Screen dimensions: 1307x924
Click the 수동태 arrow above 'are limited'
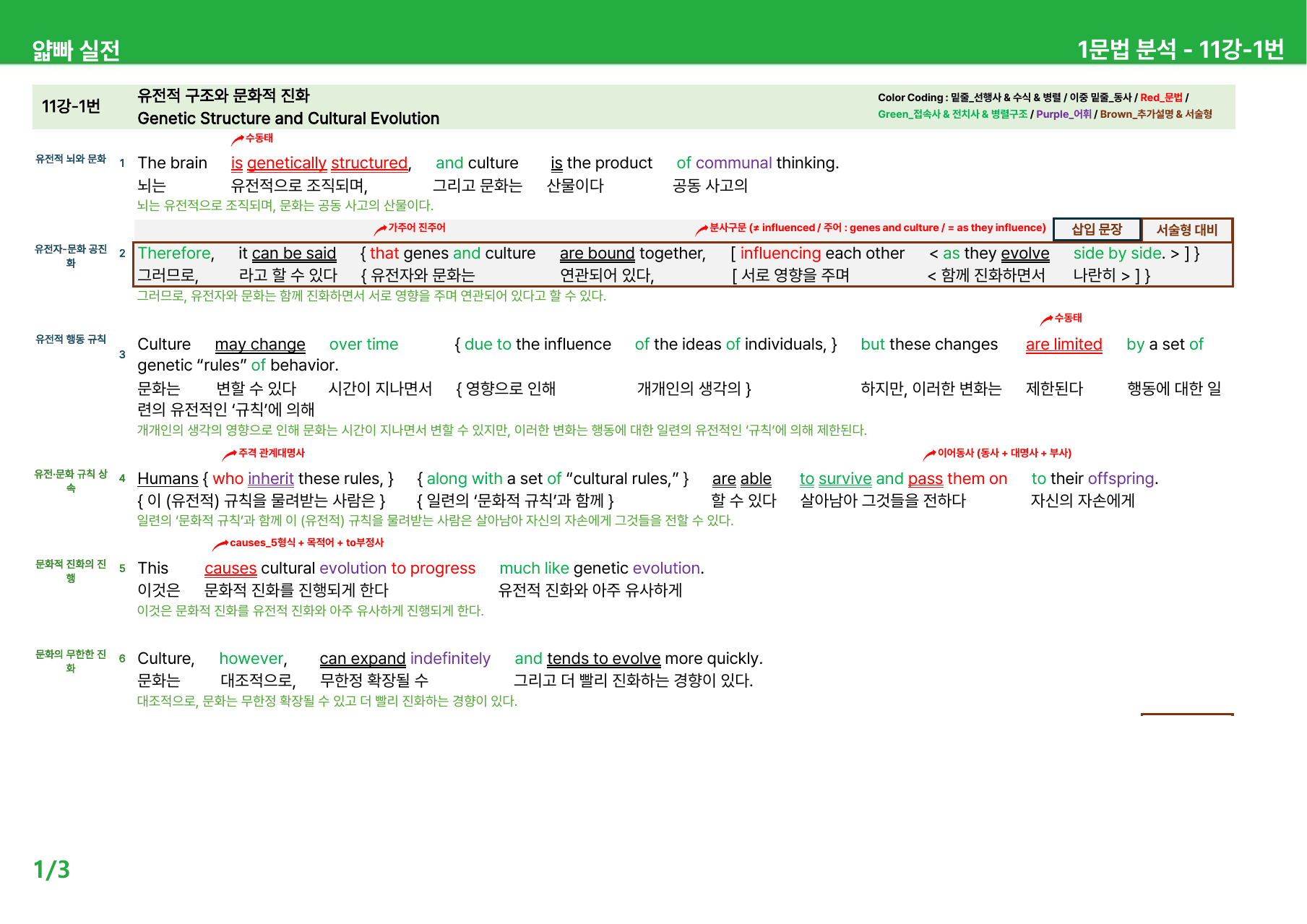1046,319
